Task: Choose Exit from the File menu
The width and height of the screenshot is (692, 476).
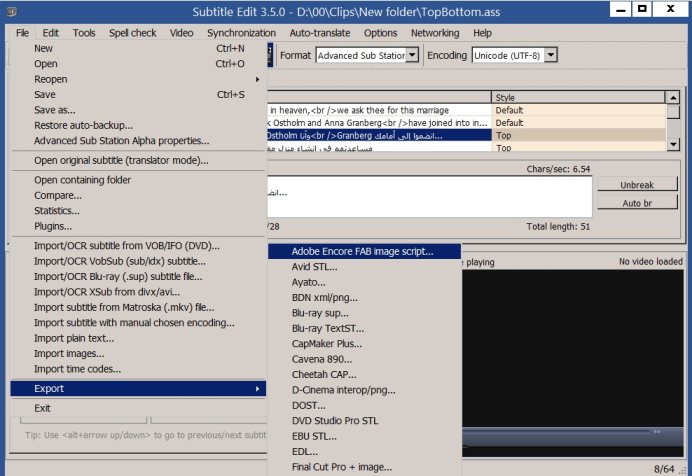Action: 139,408
